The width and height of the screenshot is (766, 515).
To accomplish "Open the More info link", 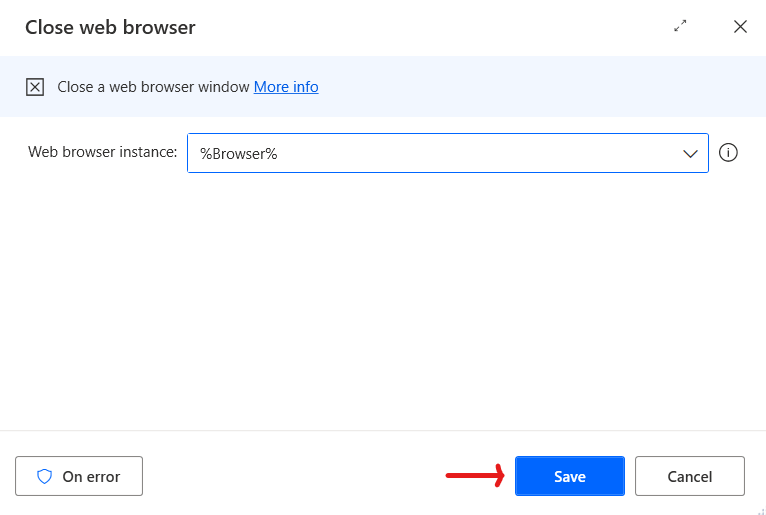I will (x=286, y=87).
